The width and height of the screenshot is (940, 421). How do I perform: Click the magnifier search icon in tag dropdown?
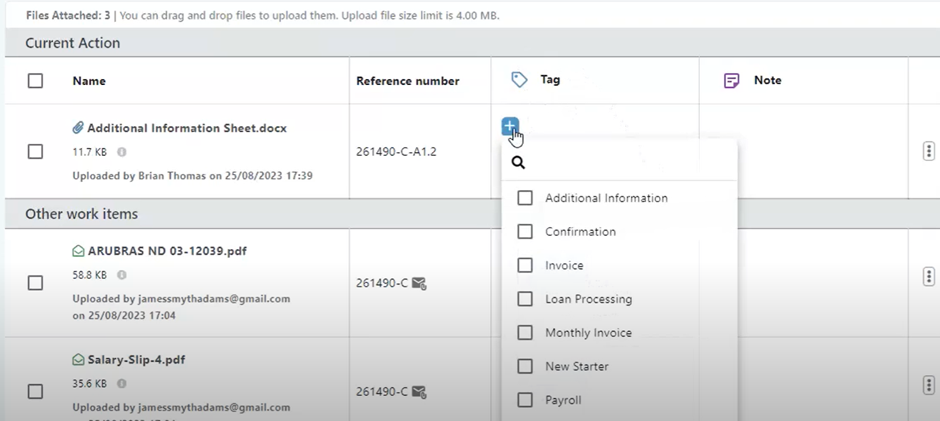coord(518,162)
